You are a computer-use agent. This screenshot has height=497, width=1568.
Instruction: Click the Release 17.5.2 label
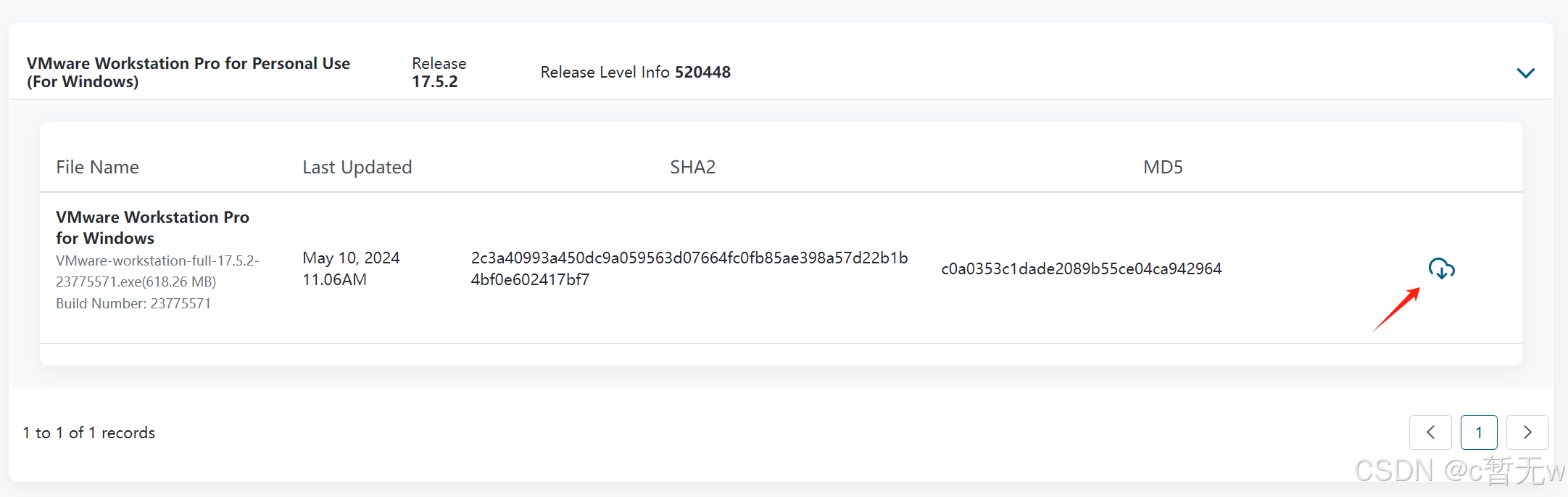(439, 73)
